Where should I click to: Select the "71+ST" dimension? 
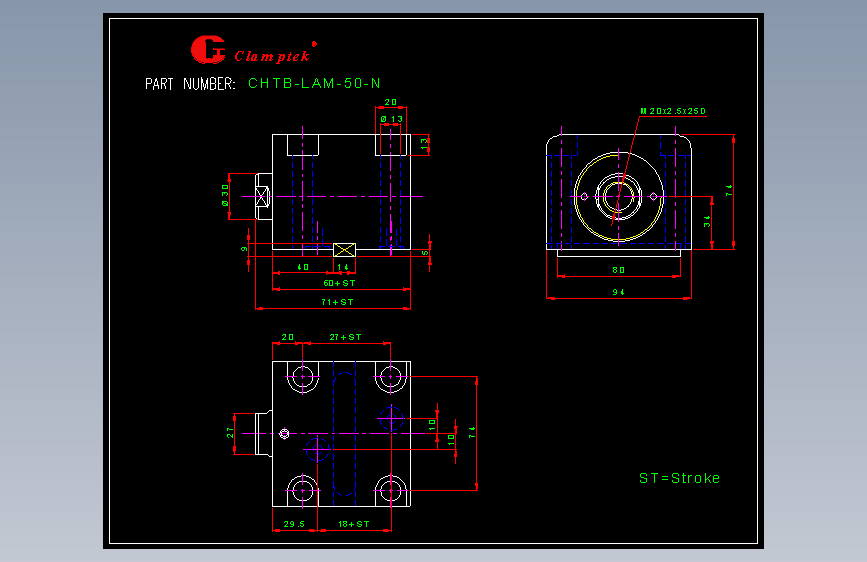(337, 302)
